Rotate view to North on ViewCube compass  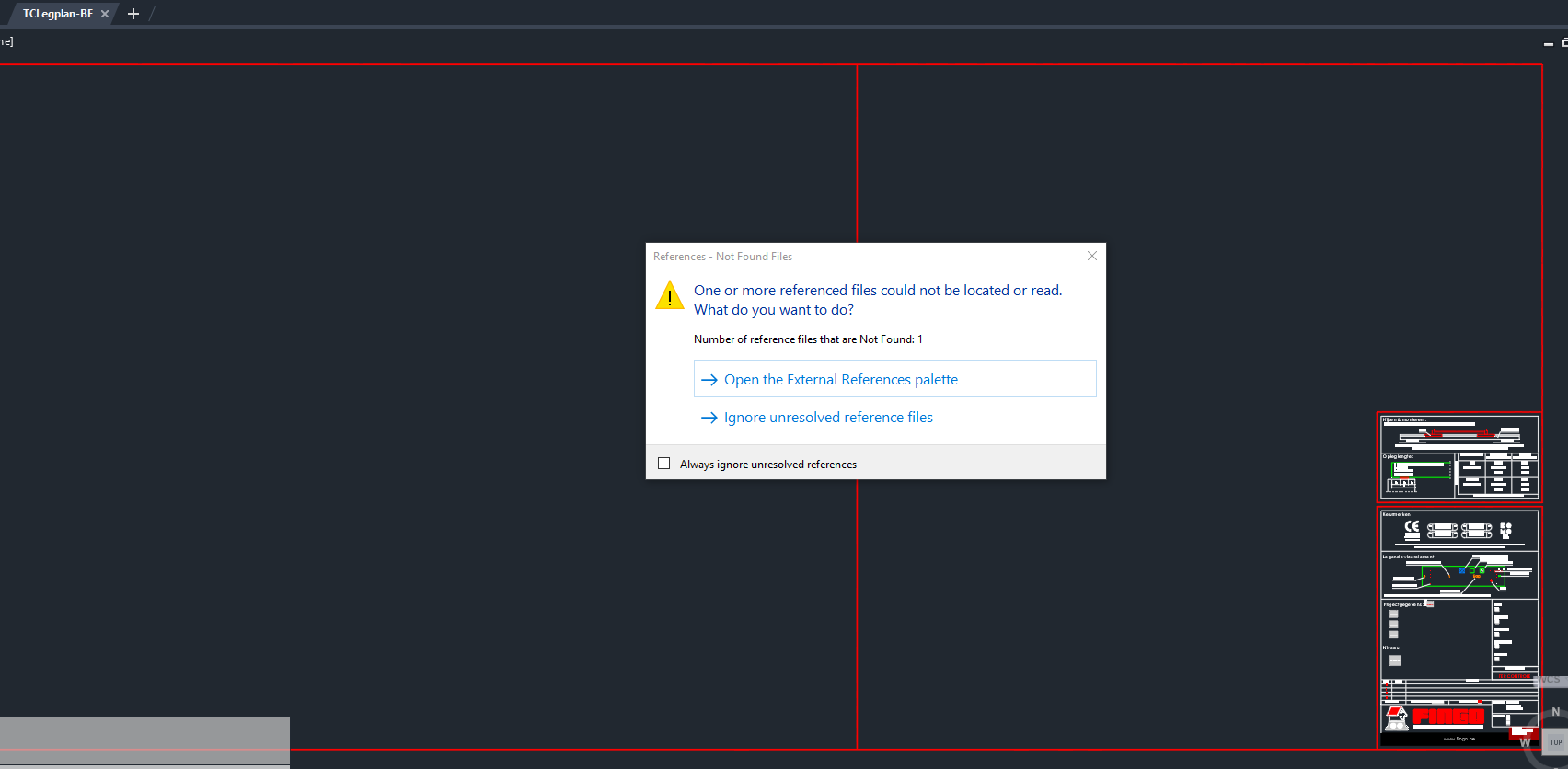1556,712
